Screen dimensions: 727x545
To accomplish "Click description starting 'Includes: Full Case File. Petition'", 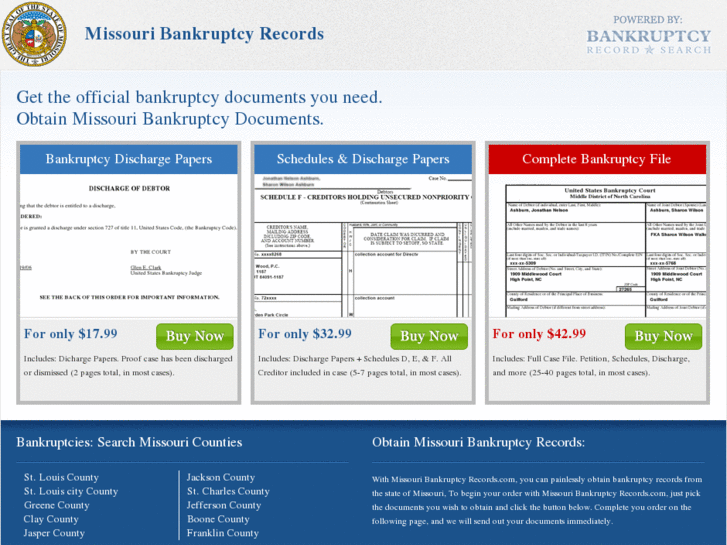I will click(x=591, y=365).
